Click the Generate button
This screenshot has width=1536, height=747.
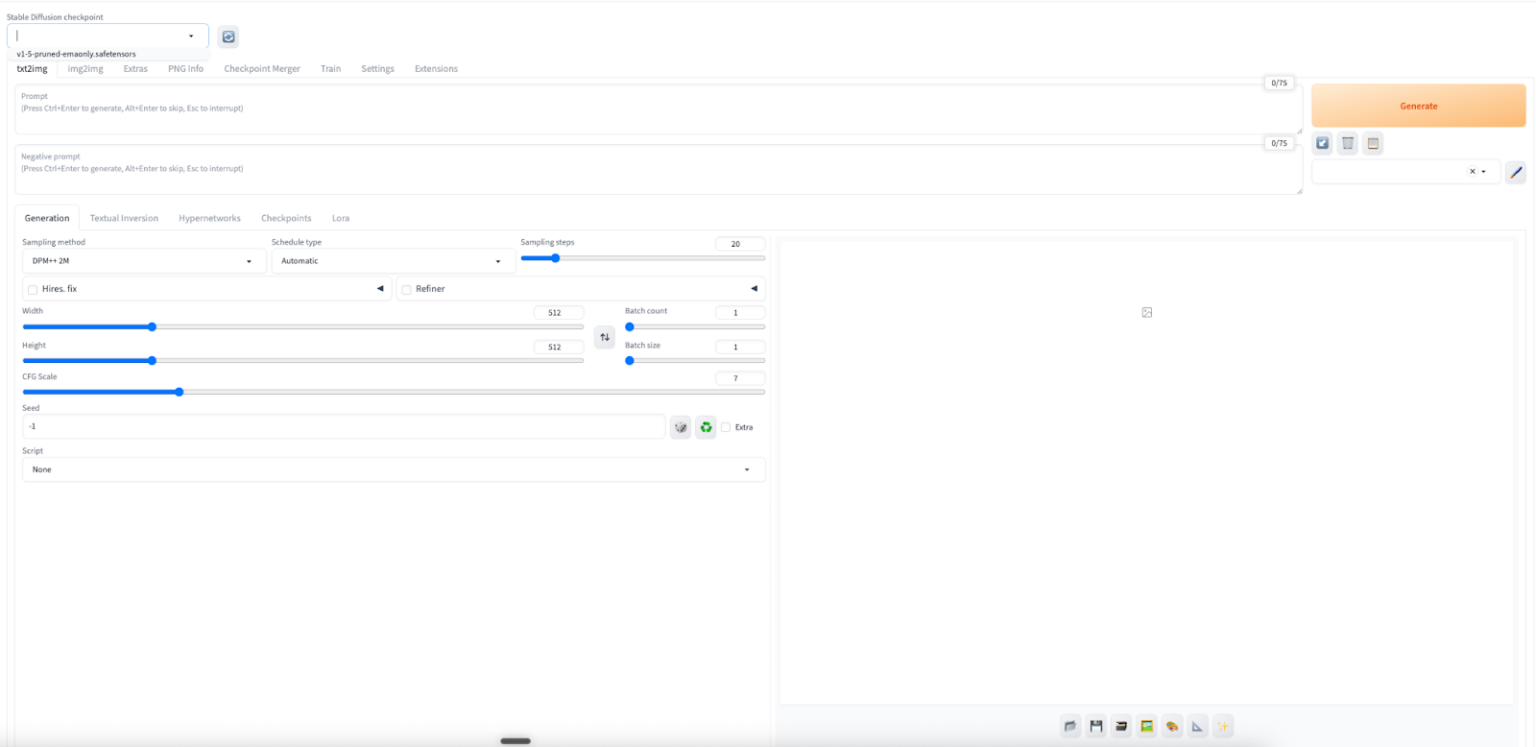(1419, 106)
